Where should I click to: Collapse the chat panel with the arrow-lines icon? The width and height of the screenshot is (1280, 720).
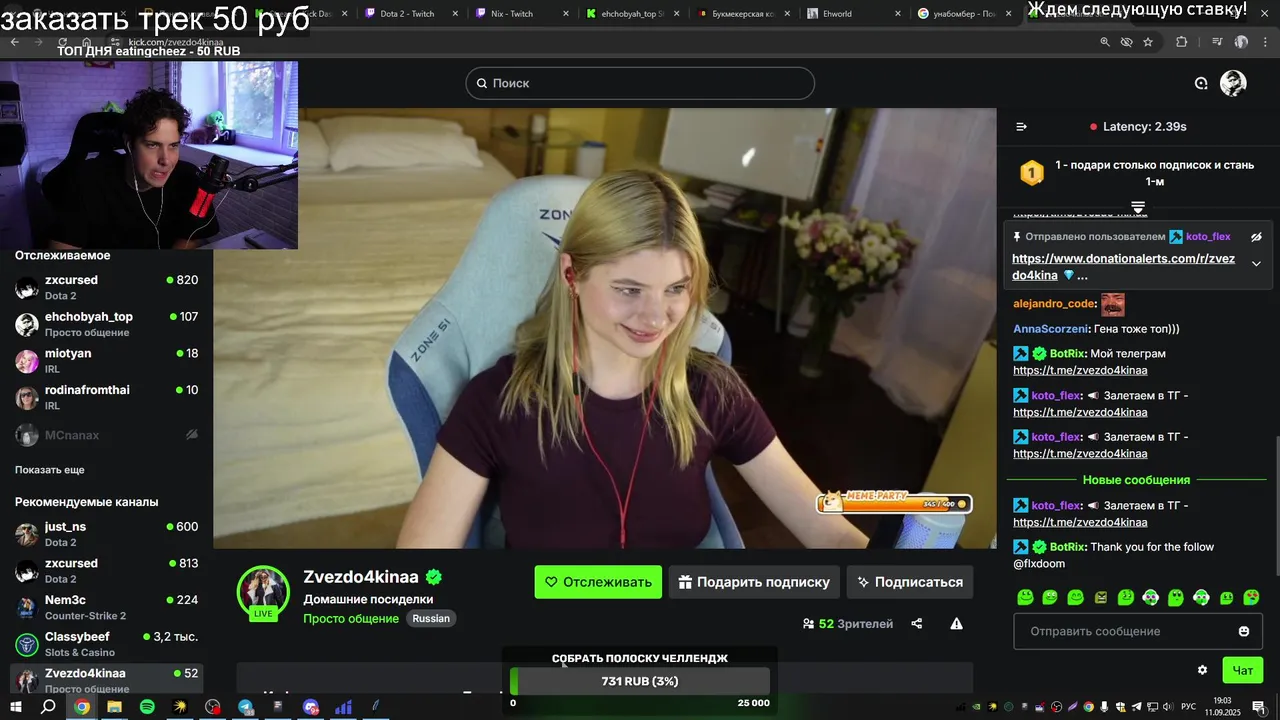tap(1021, 127)
